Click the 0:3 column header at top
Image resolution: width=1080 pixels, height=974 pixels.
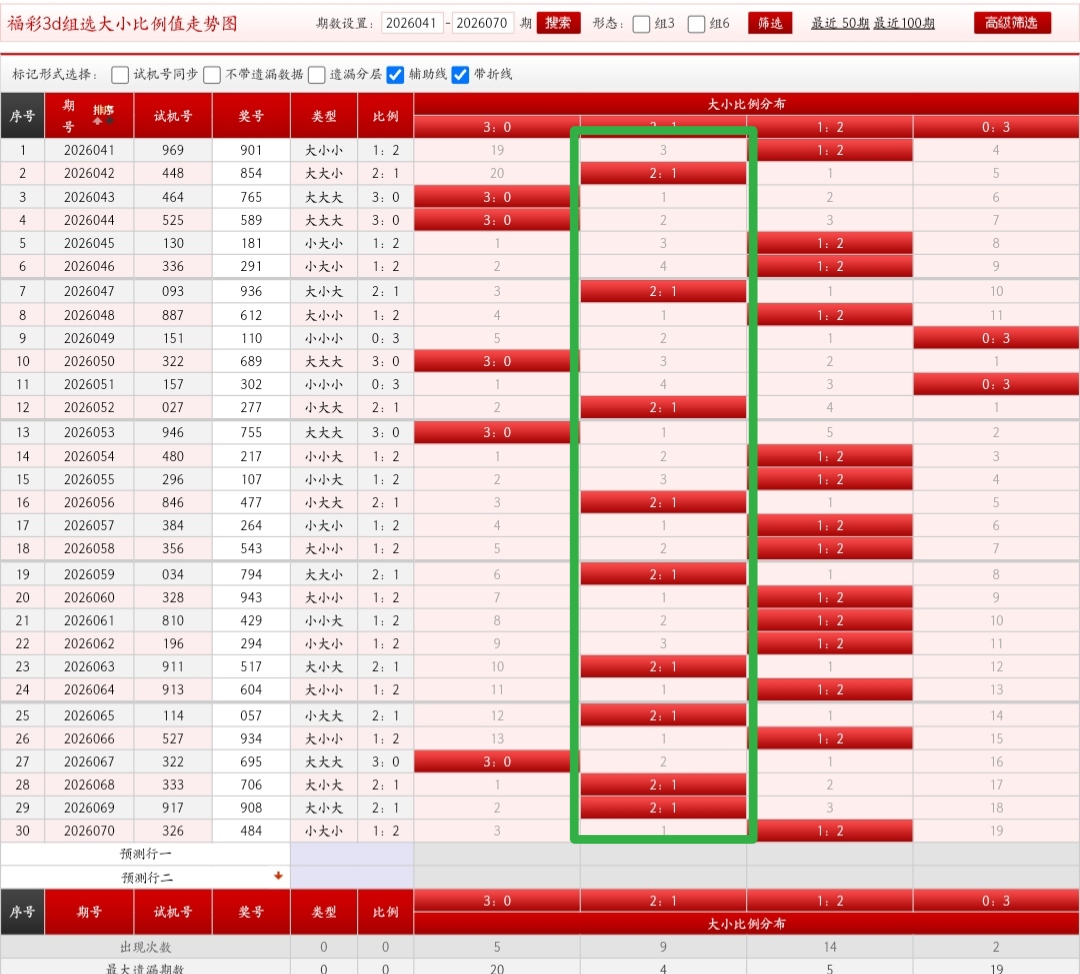pyautogui.click(x=996, y=127)
